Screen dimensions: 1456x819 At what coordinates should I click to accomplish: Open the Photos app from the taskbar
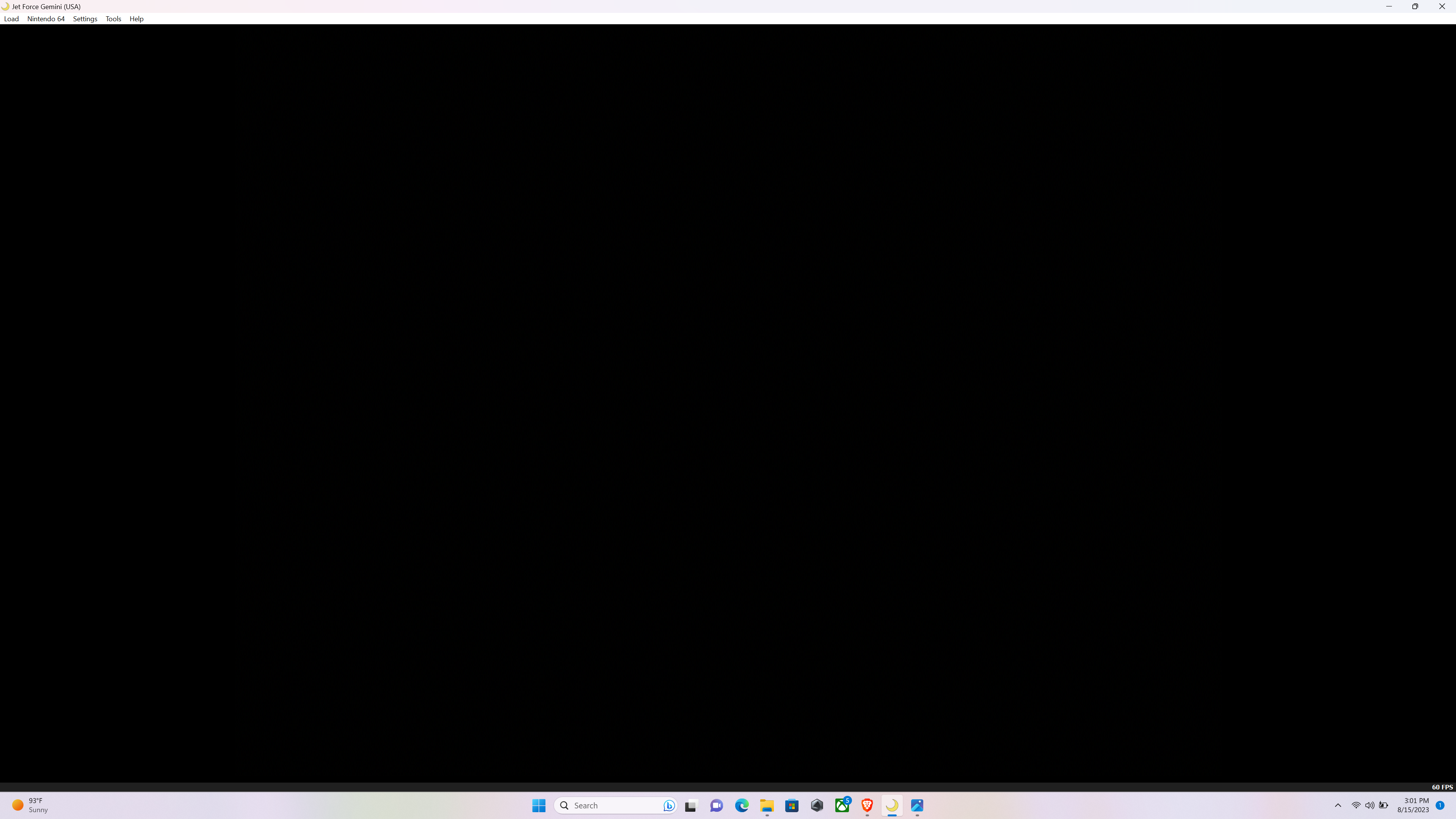coord(917,805)
